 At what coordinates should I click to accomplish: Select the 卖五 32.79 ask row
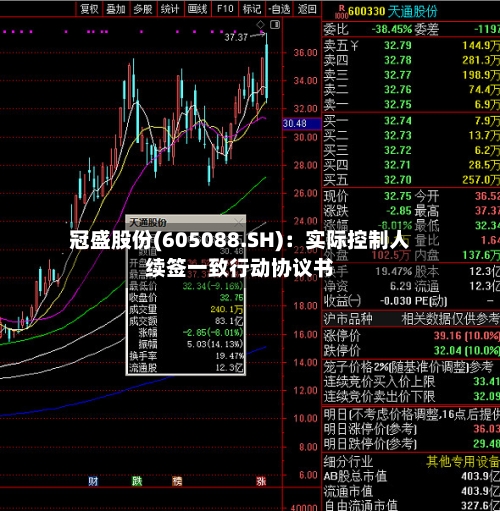coord(411,45)
